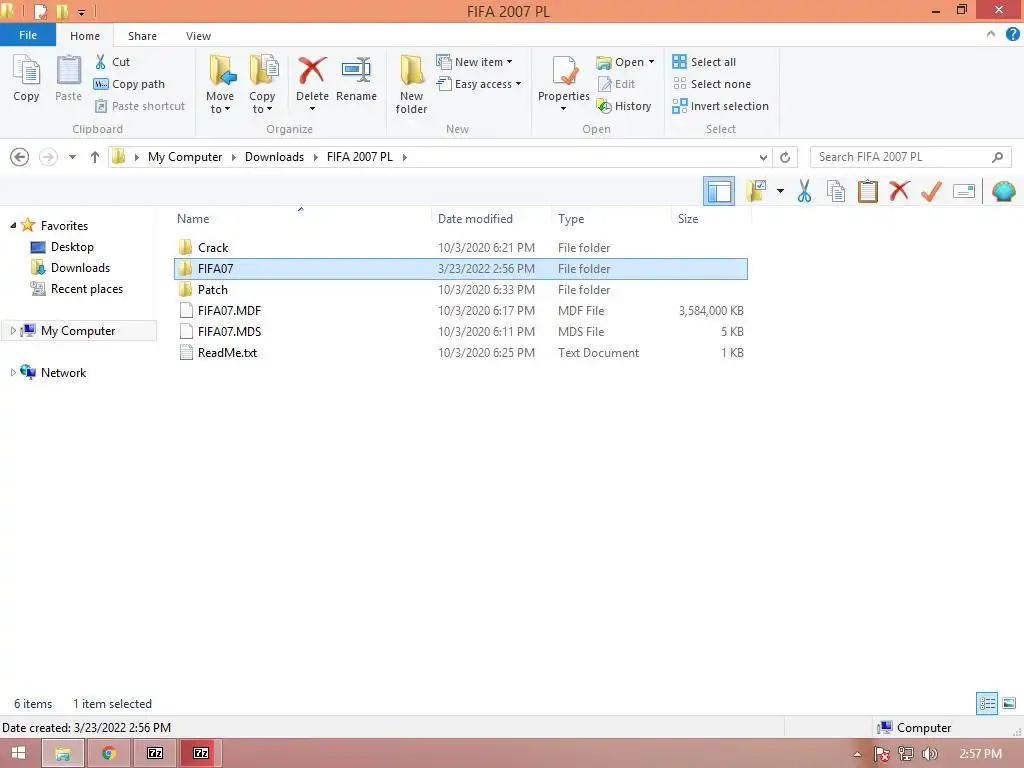Go back to previous folder
This screenshot has height=768, width=1024.
tap(20, 157)
